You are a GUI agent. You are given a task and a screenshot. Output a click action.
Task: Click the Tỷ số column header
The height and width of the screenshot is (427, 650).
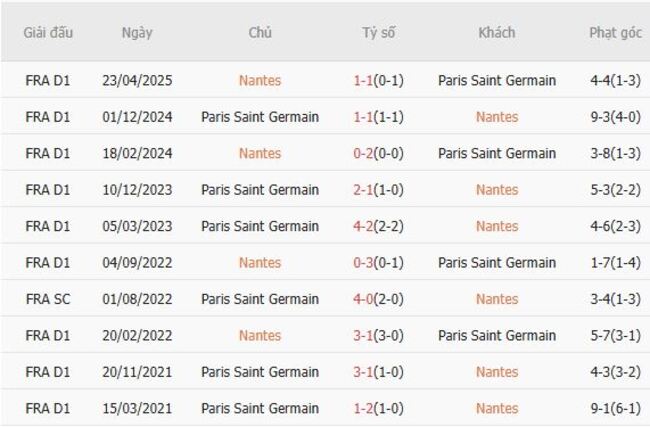pos(378,32)
